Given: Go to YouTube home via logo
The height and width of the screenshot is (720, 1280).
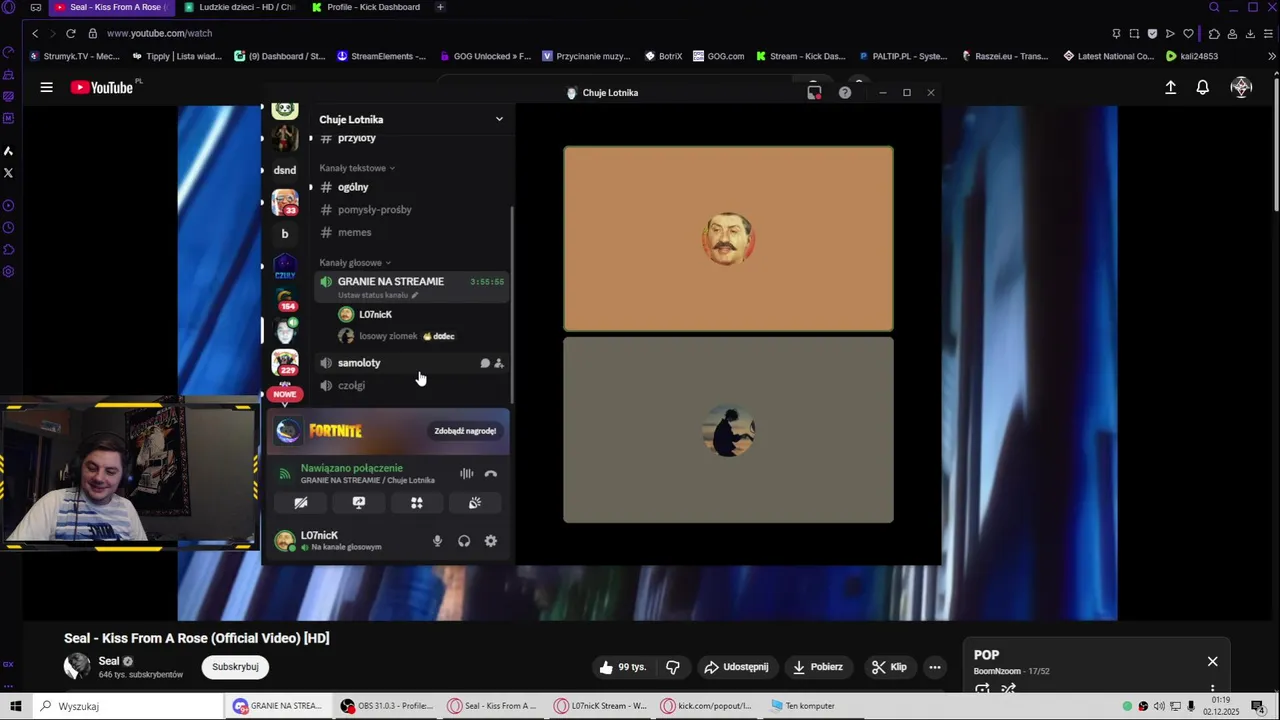Looking at the screenshot, I should [x=102, y=88].
